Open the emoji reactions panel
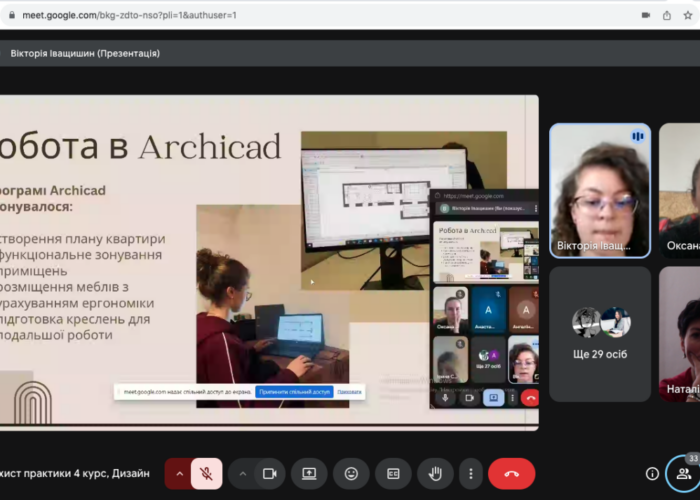 click(x=351, y=474)
